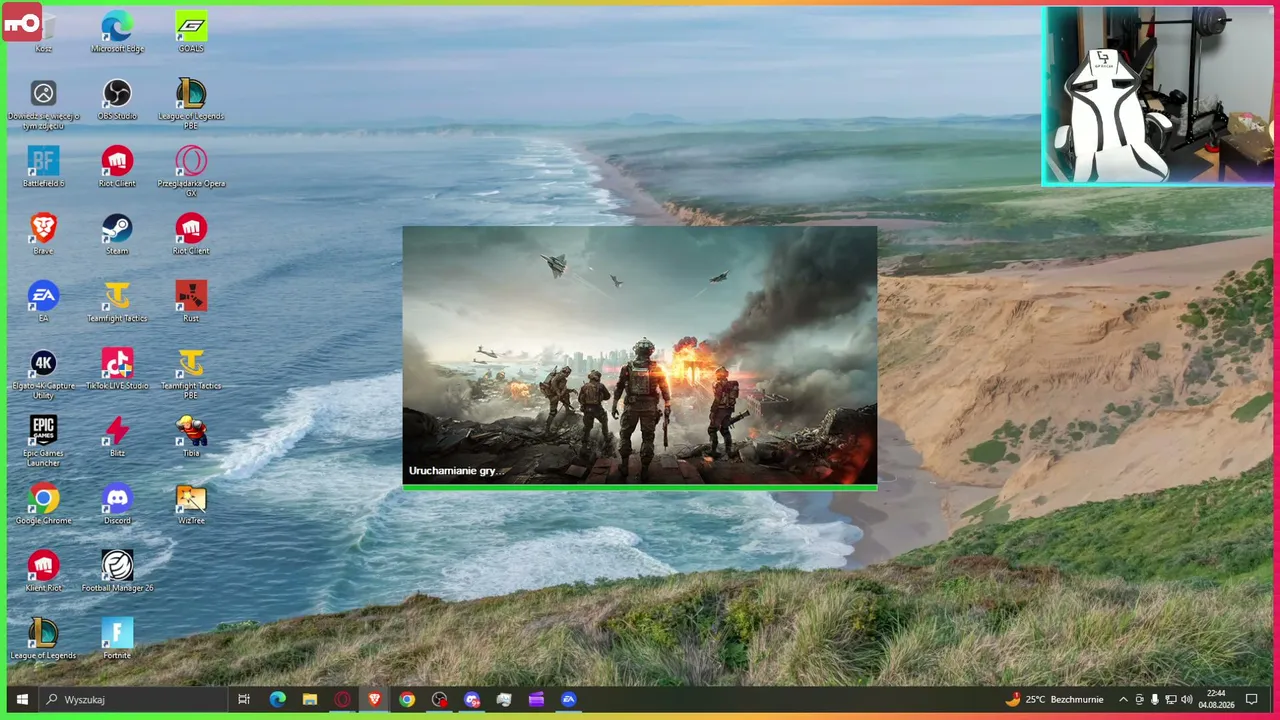Open the Meet Now camera tray icon

1139,700
